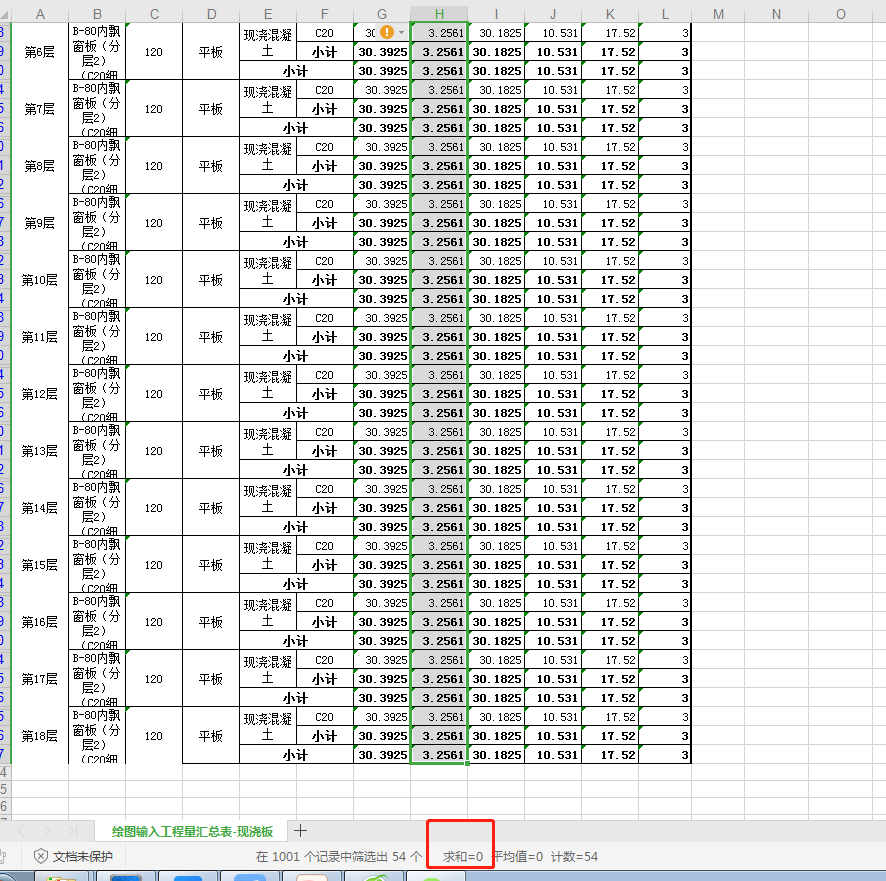Viewport: 886px width, 881px height.
Task: Select column D header
Action: click(211, 14)
